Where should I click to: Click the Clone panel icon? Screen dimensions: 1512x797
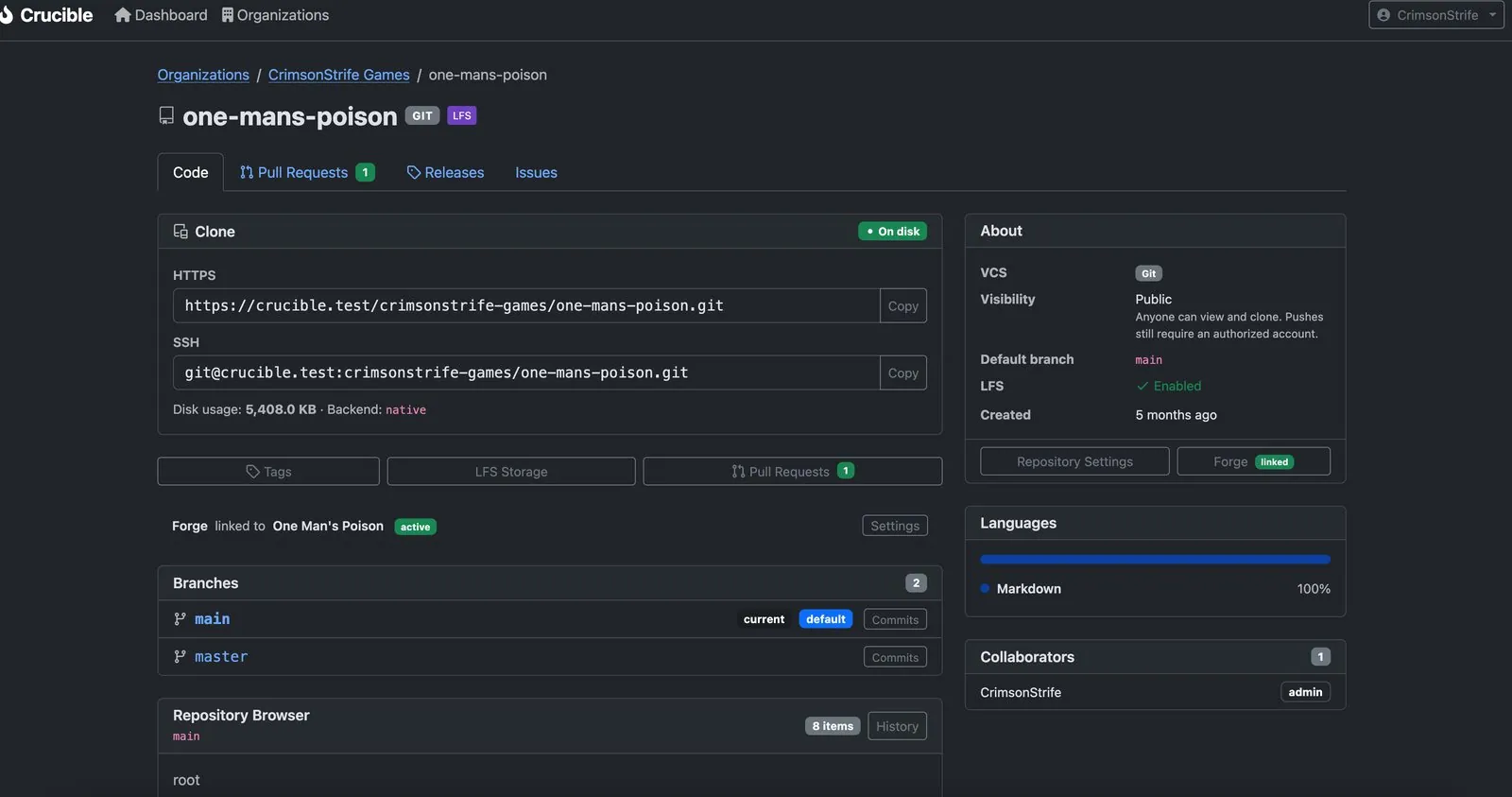pos(180,232)
